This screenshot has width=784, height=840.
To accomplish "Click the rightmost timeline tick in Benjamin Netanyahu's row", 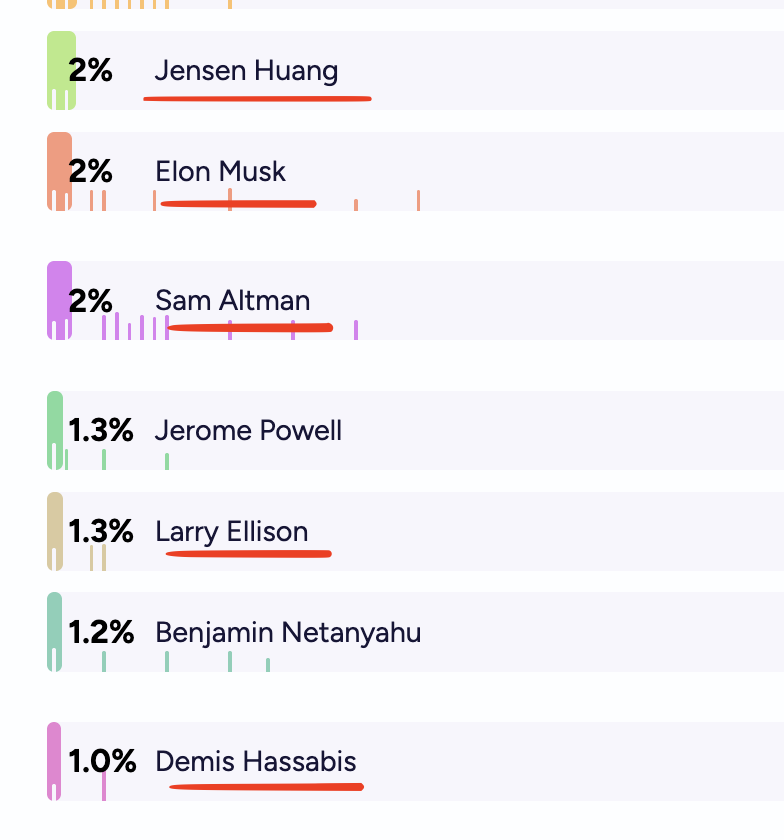I will [x=268, y=664].
